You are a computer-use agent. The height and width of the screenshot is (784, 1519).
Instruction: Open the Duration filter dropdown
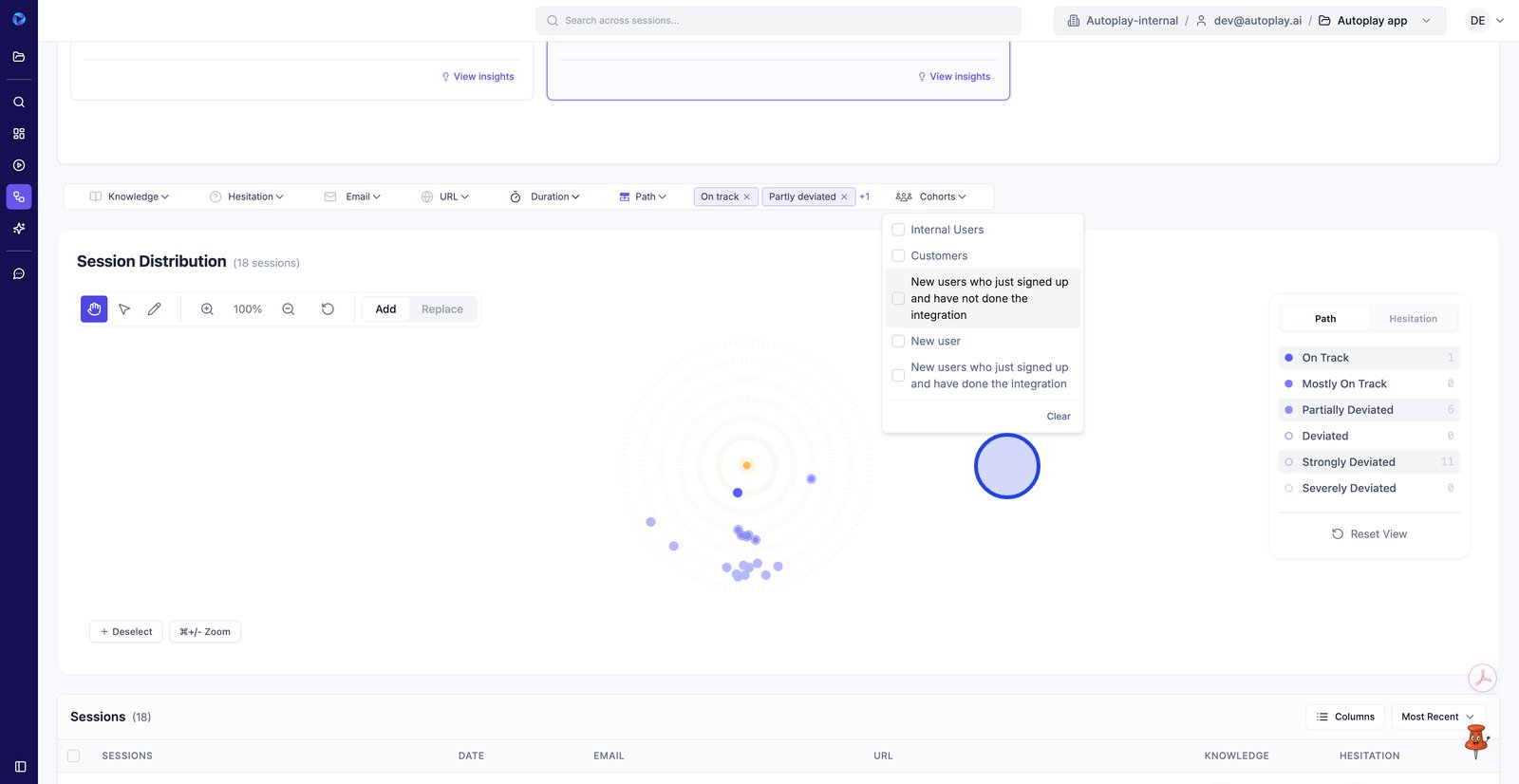pos(545,197)
